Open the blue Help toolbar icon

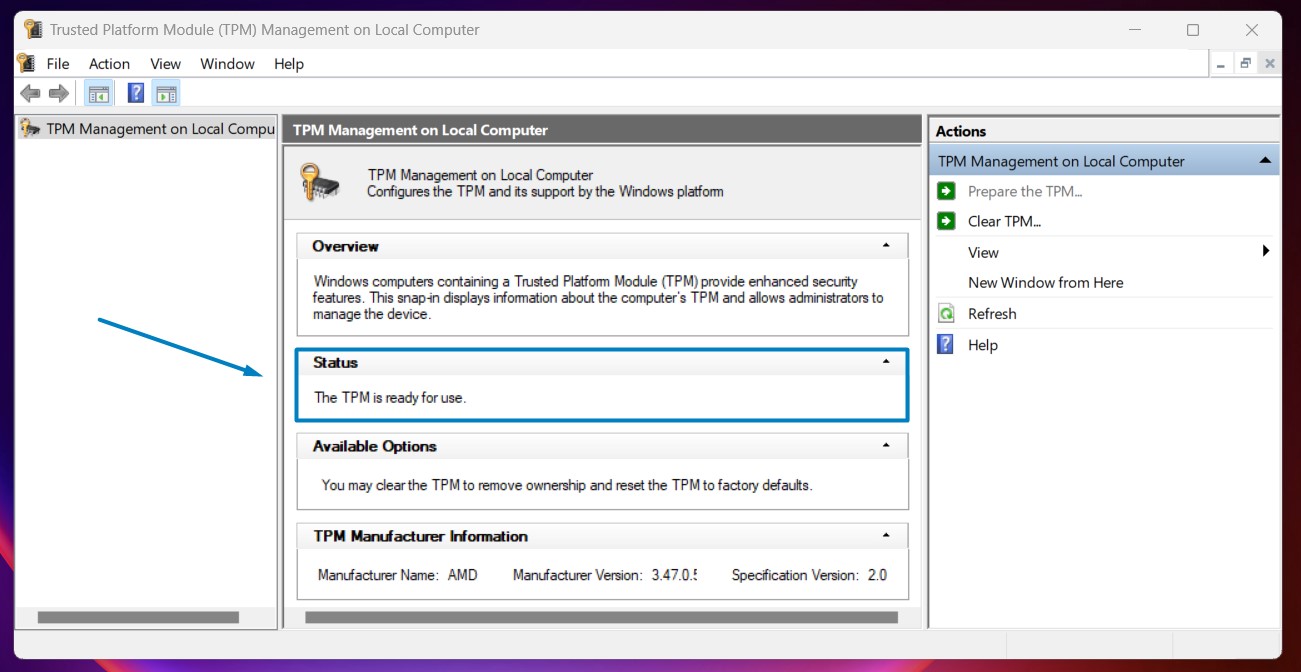136,94
